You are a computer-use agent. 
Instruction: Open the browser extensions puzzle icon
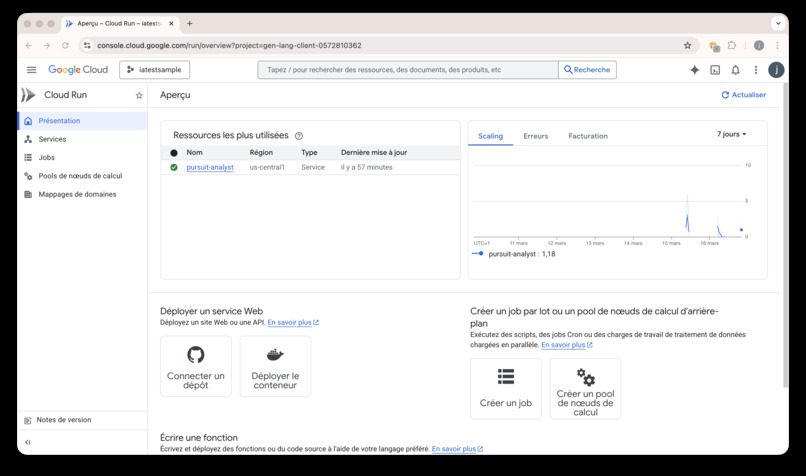point(731,45)
